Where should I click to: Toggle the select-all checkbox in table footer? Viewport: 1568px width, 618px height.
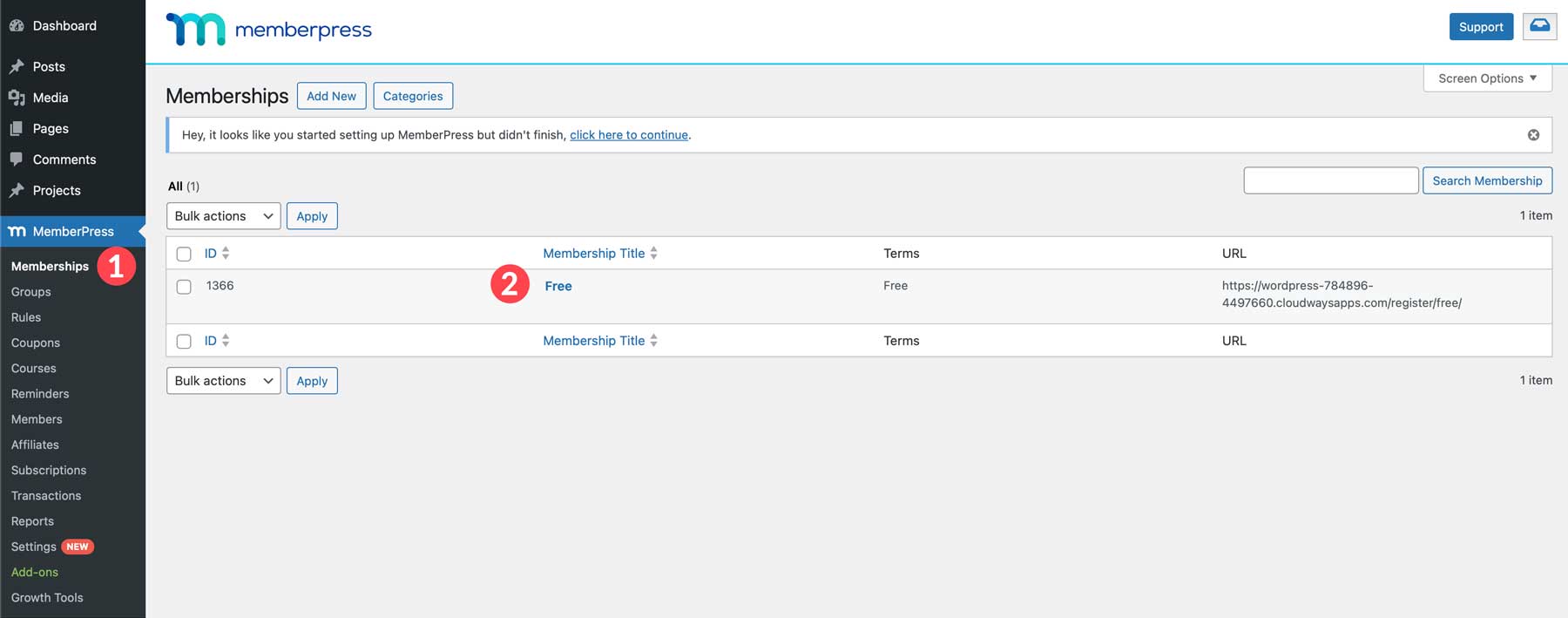coord(184,342)
